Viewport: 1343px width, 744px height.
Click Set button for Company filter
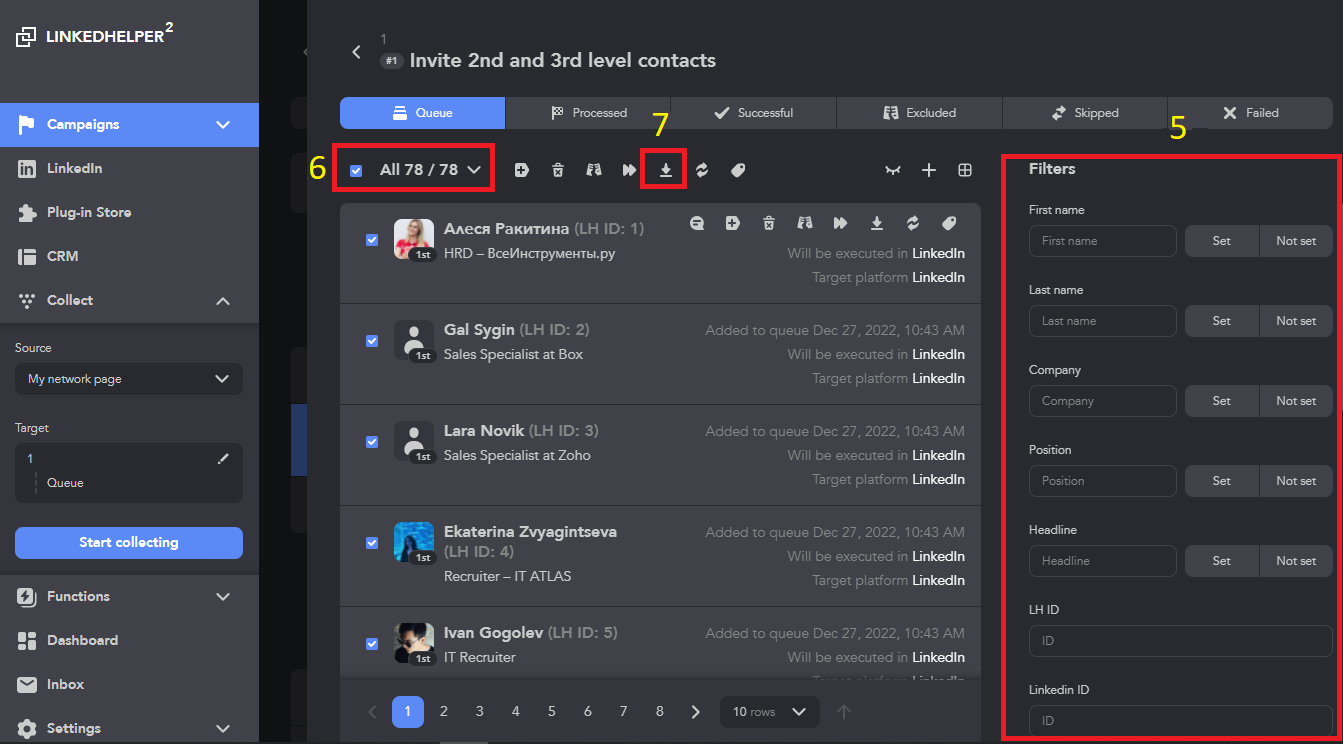(1222, 401)
